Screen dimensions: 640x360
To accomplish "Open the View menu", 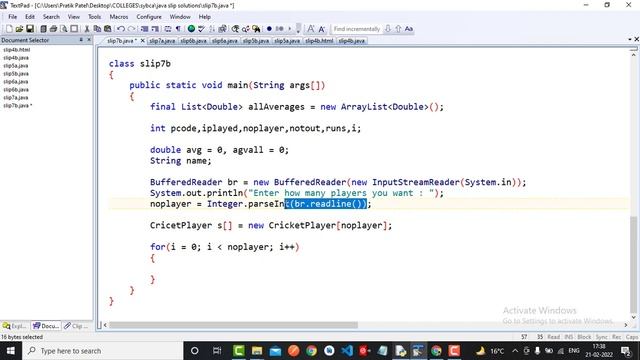I will pos(73,17).
